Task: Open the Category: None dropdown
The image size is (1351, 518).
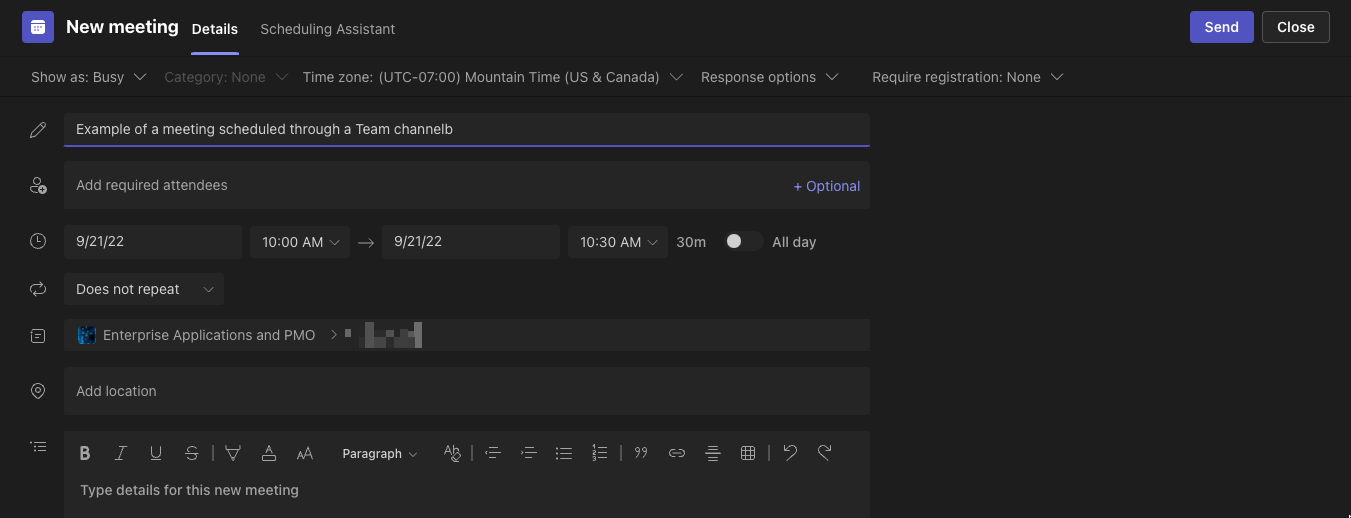Action: pyautogui.click(x=226, y=77)
